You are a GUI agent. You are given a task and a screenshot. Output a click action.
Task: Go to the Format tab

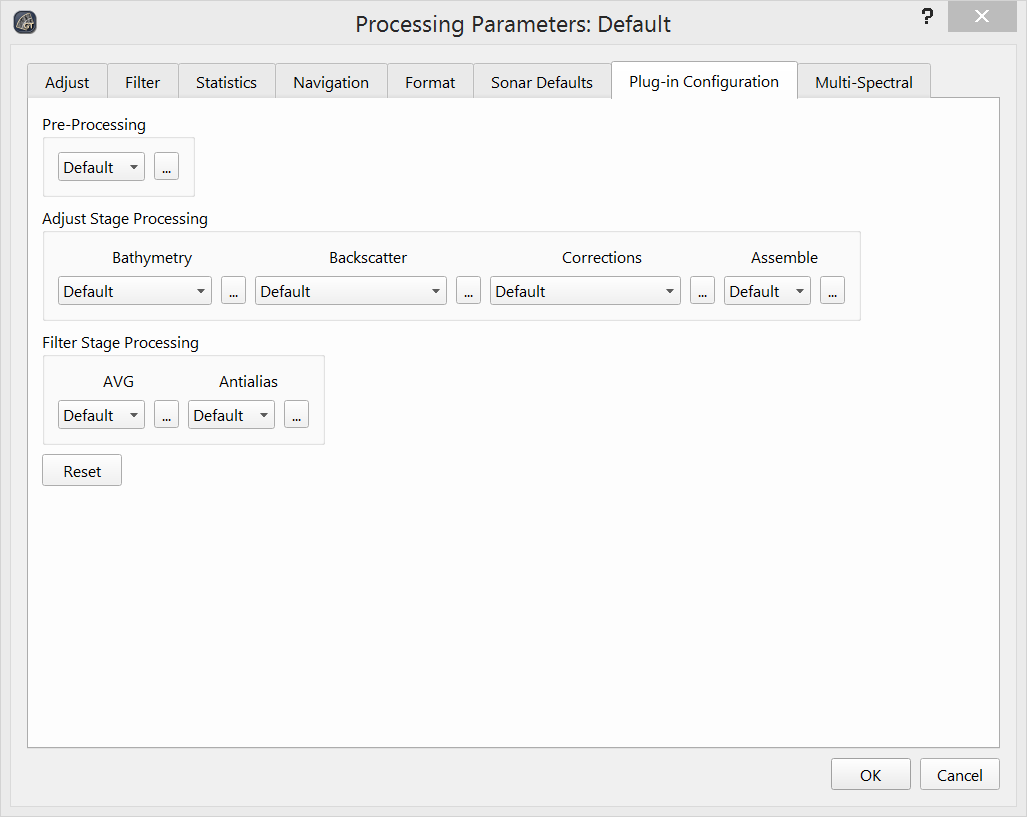(430, 83)
